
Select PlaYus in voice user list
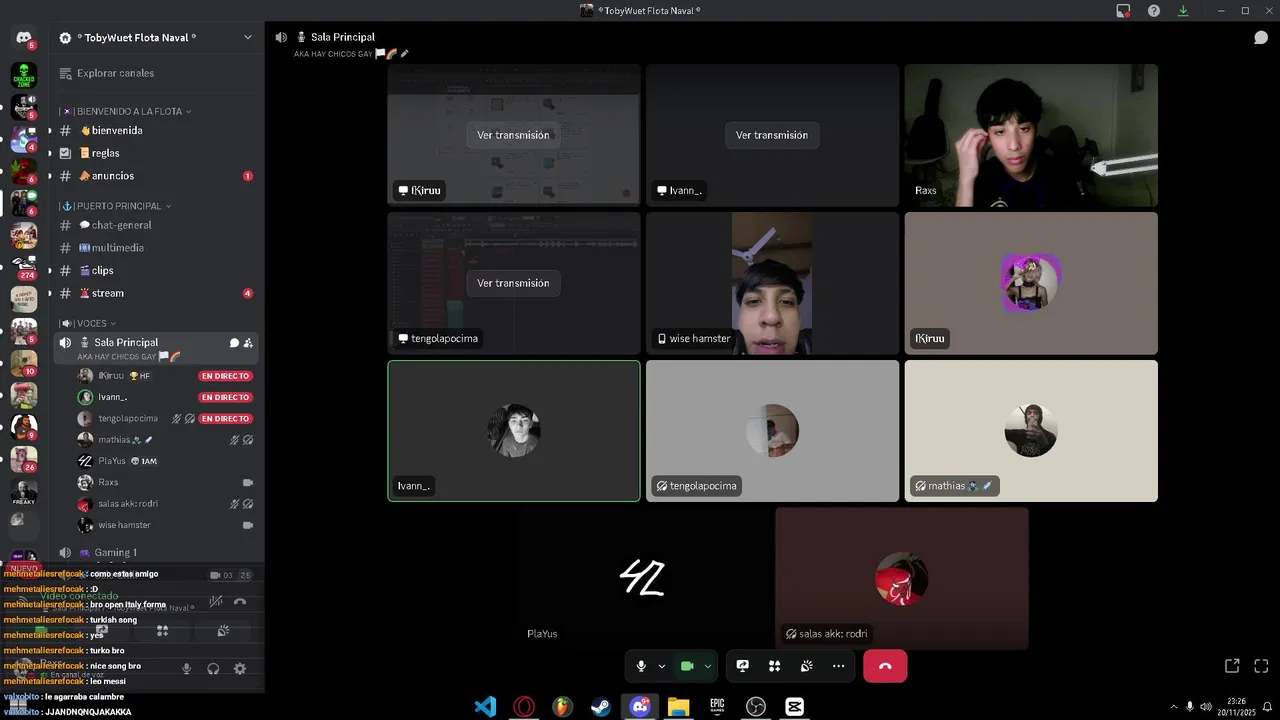(165, 461)
